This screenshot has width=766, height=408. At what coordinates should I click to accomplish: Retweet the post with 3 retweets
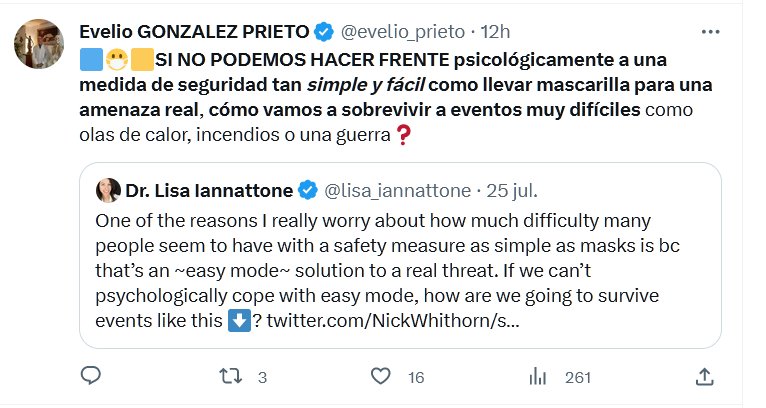tap(229, 376)
